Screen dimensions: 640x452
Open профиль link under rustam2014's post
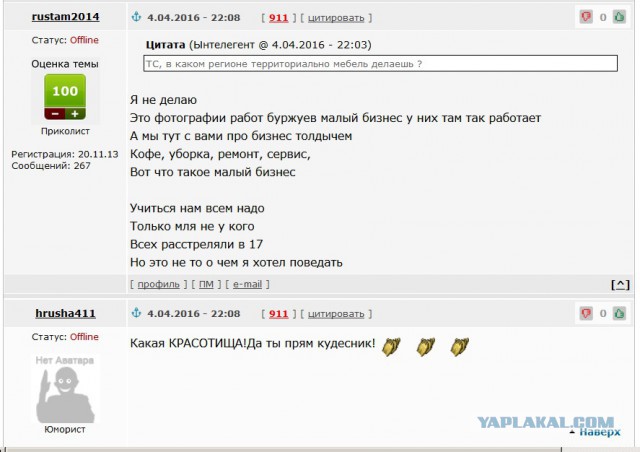point(158,284)
